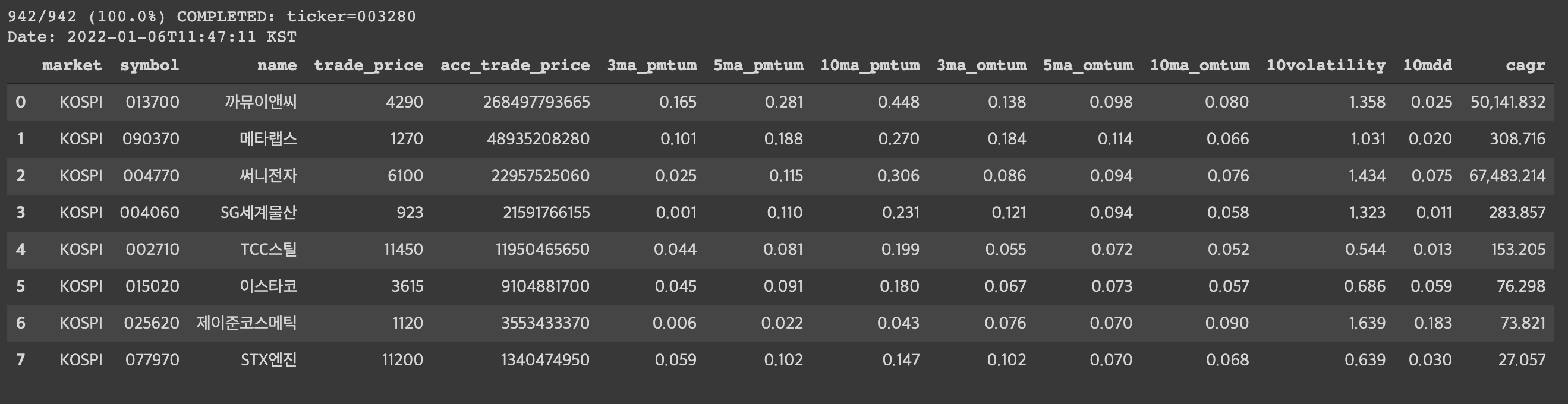The width and height of the screenshot is (1568, 404).
Task: Select trade price 6100
Action: [x=405, y=176]
